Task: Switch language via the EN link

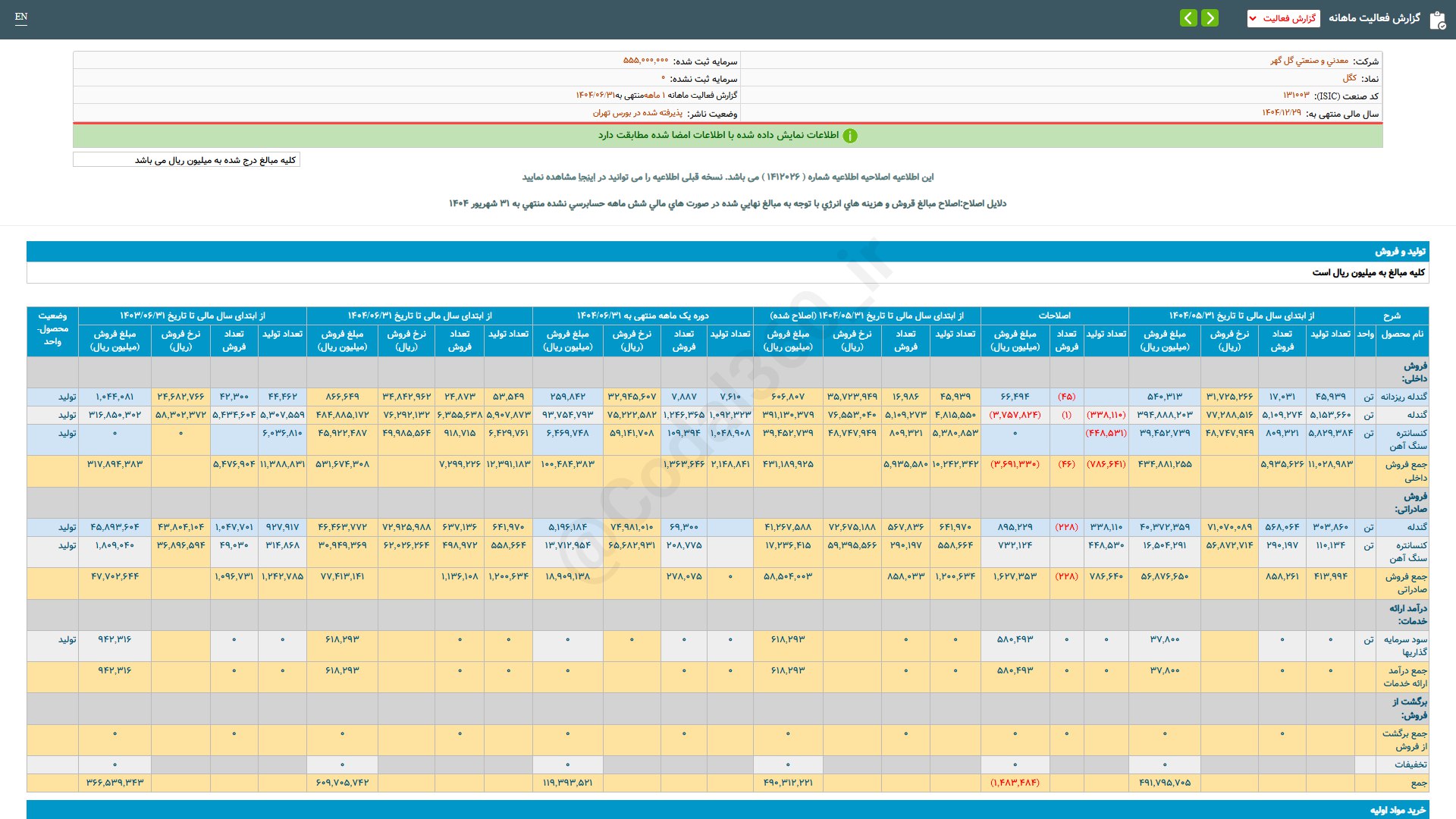Action: pos(21,17)
